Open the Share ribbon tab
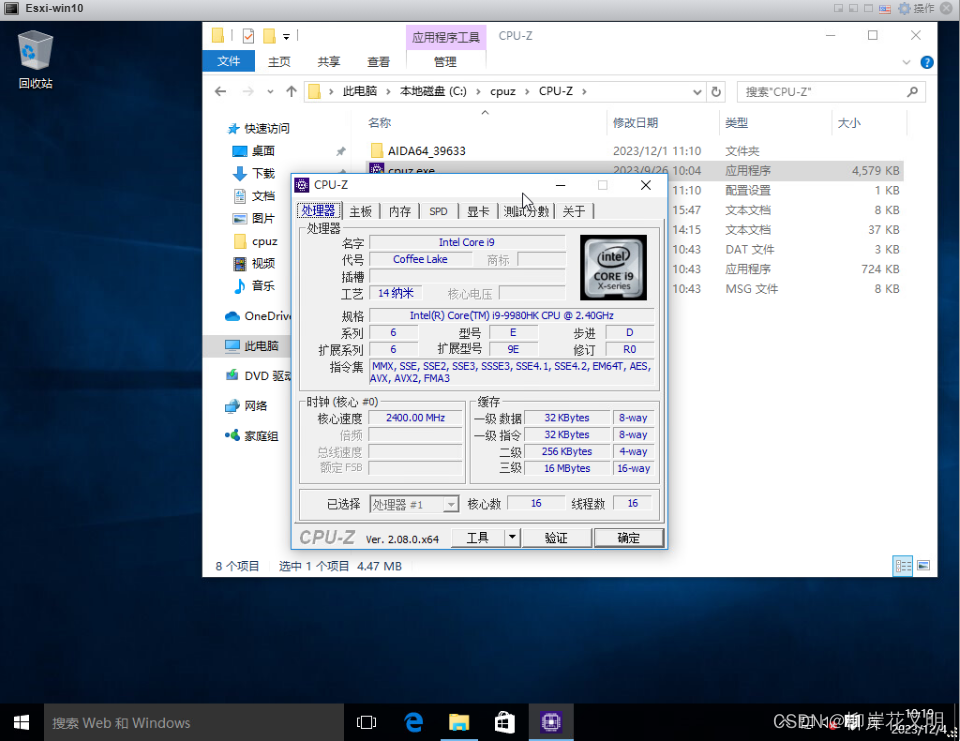The height and width of the screenshot is (741, 960). (329, 62)
